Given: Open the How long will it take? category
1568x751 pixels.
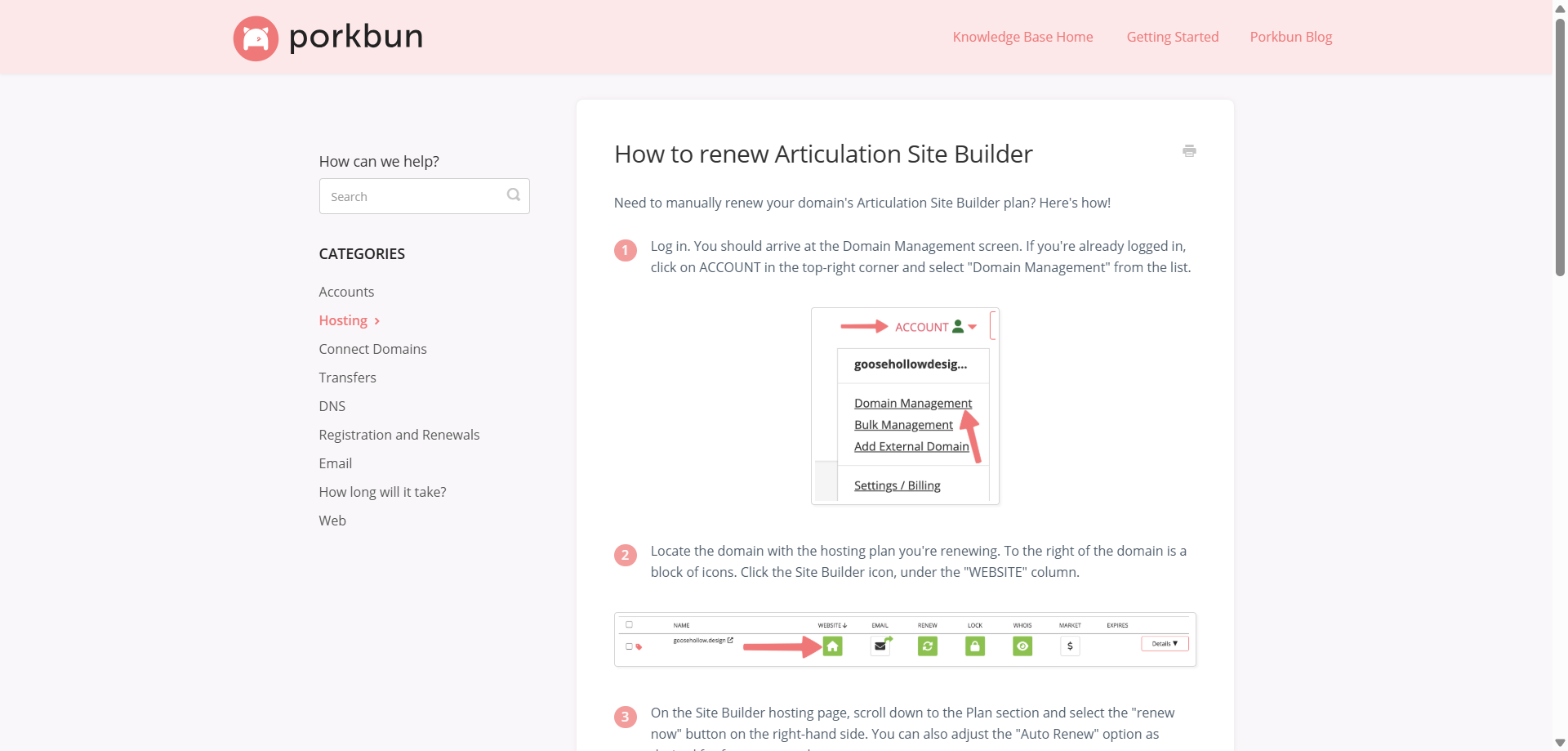Looking at the screenshot, I should coord(382,492).
